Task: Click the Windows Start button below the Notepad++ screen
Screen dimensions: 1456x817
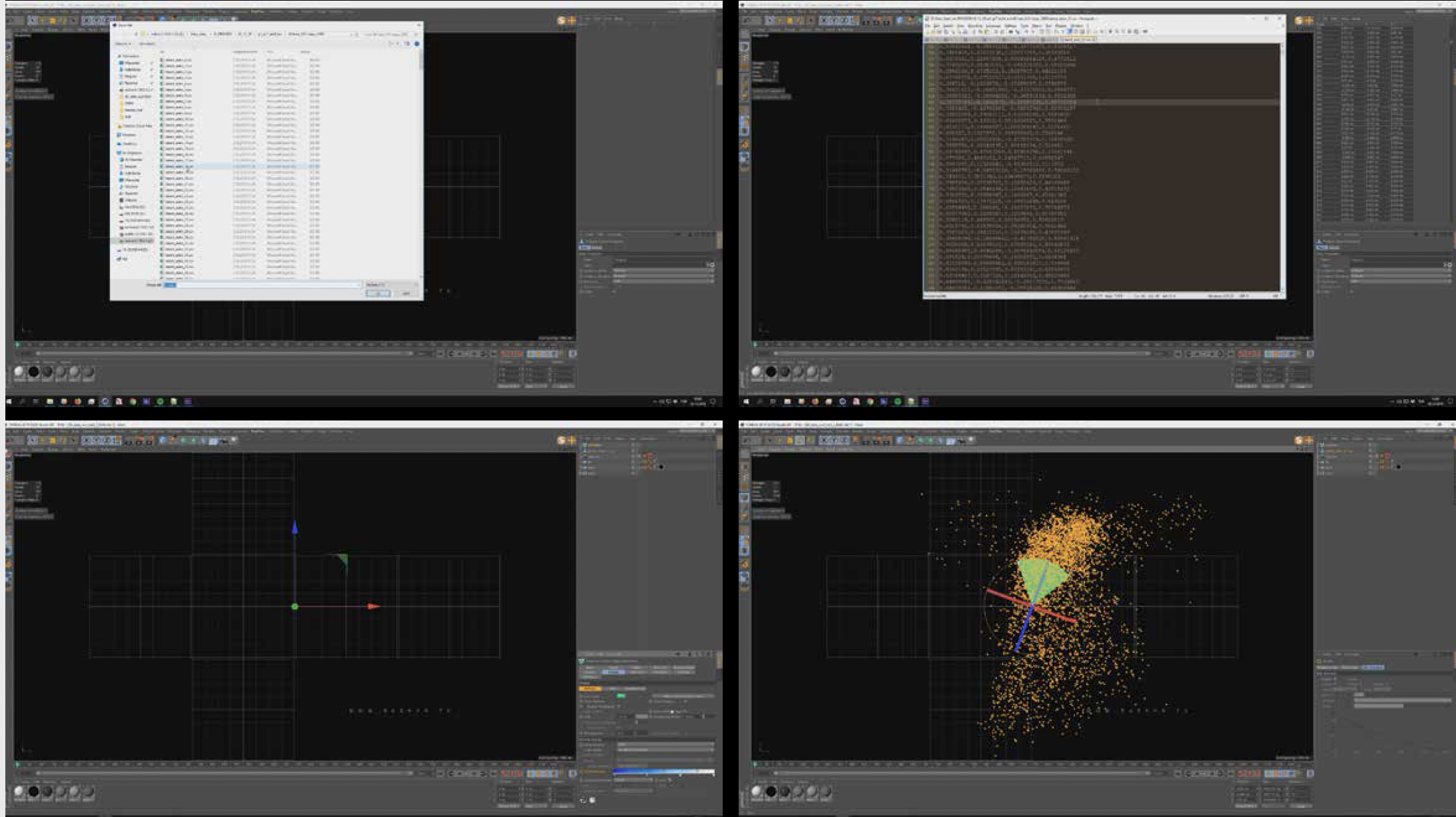Action: (x=746, y=402)
